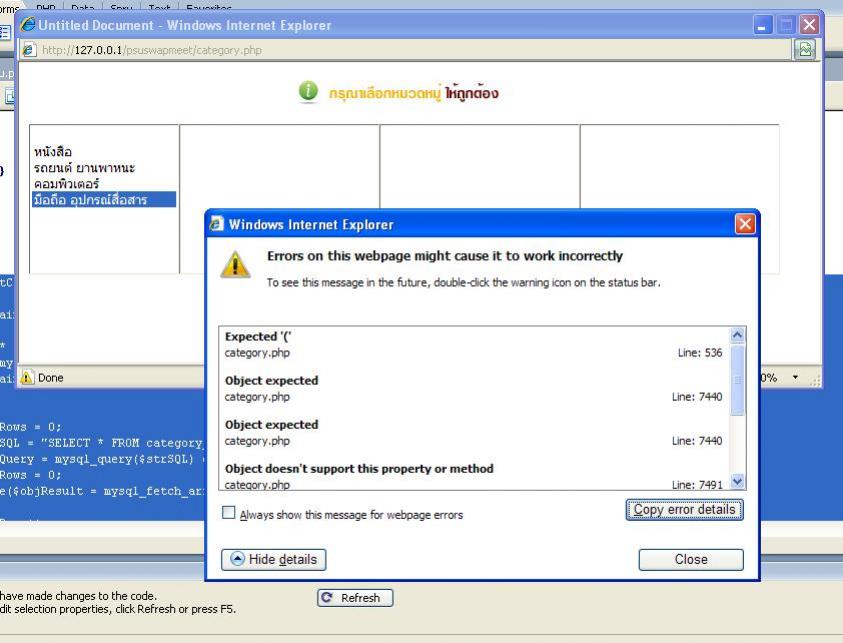Enable Always show this message for webpage errors
The width and height of the screenshot is (843, 643).
pos(228,513)
